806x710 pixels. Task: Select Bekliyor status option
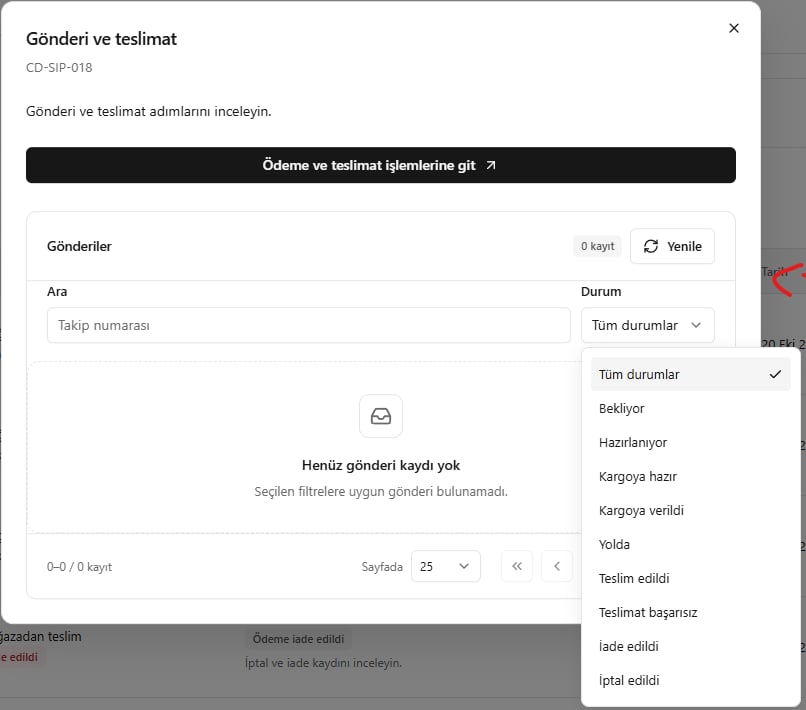690,408
